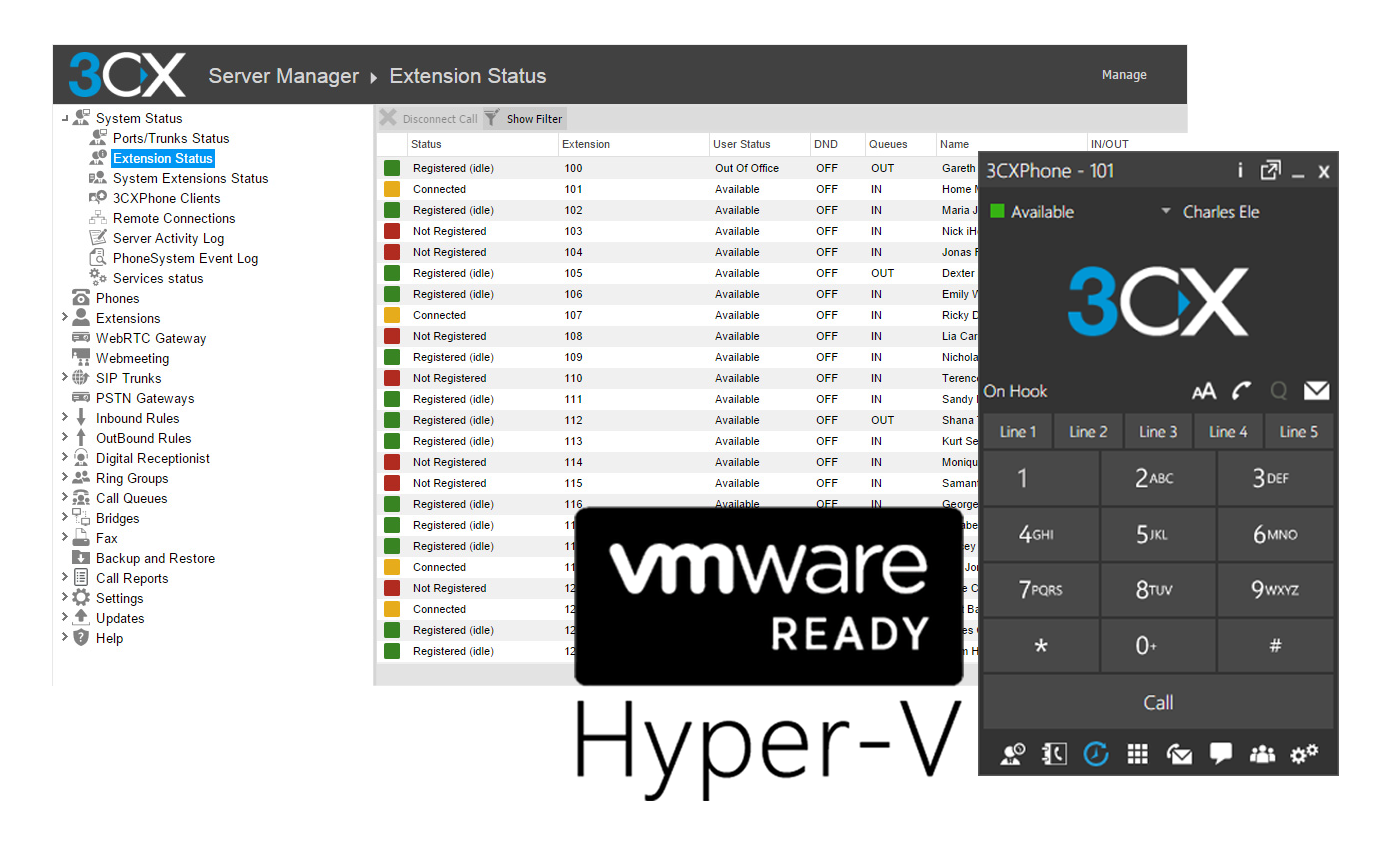Click the Show Filter toolbar button
This screenshot has width=1384, height=851.
pos(524,119)
